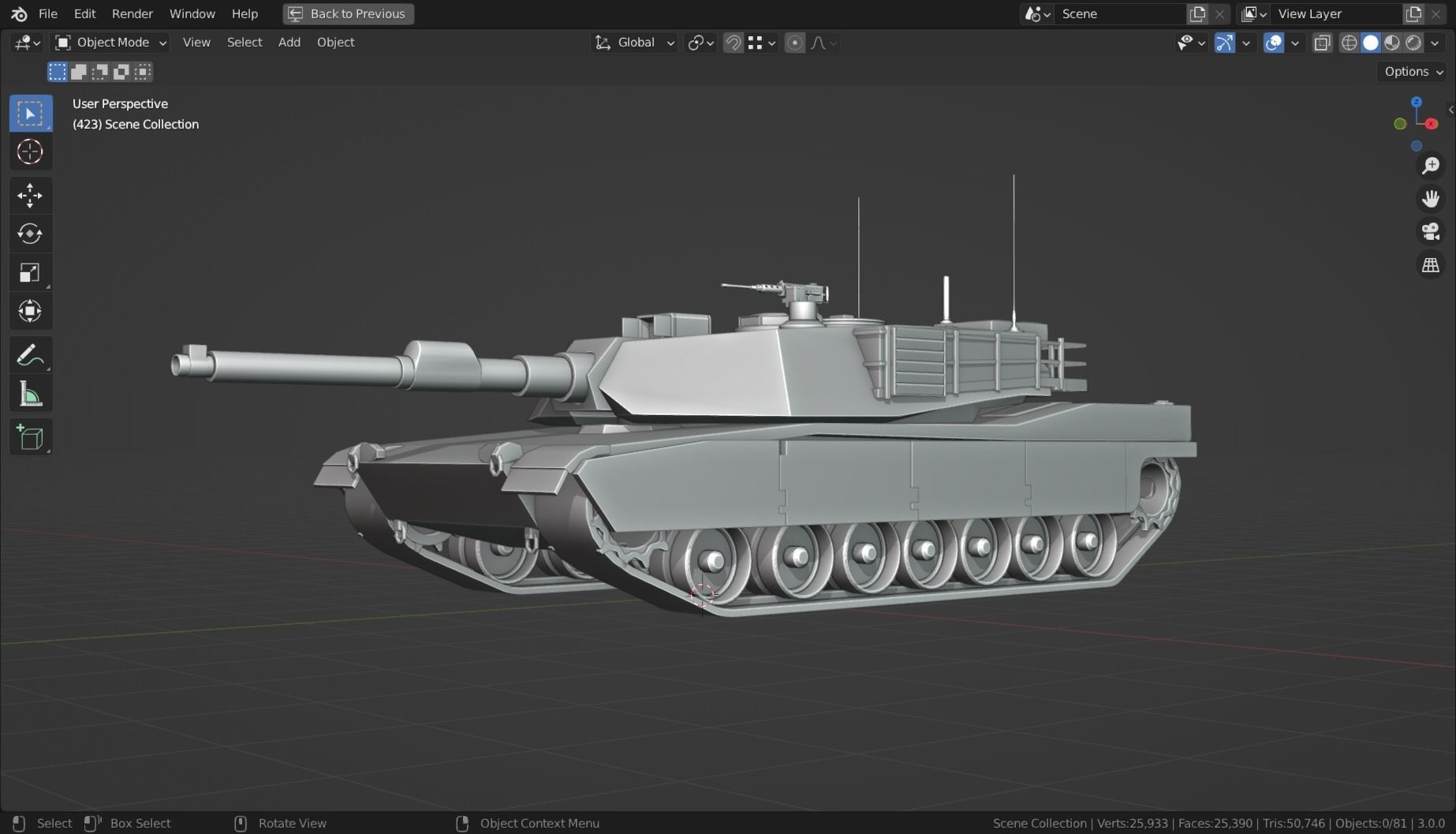The width and height of the screenshot is (1456, 834).
Task: Open proportional falloff dropdown
Action: (x=823, y=43)
